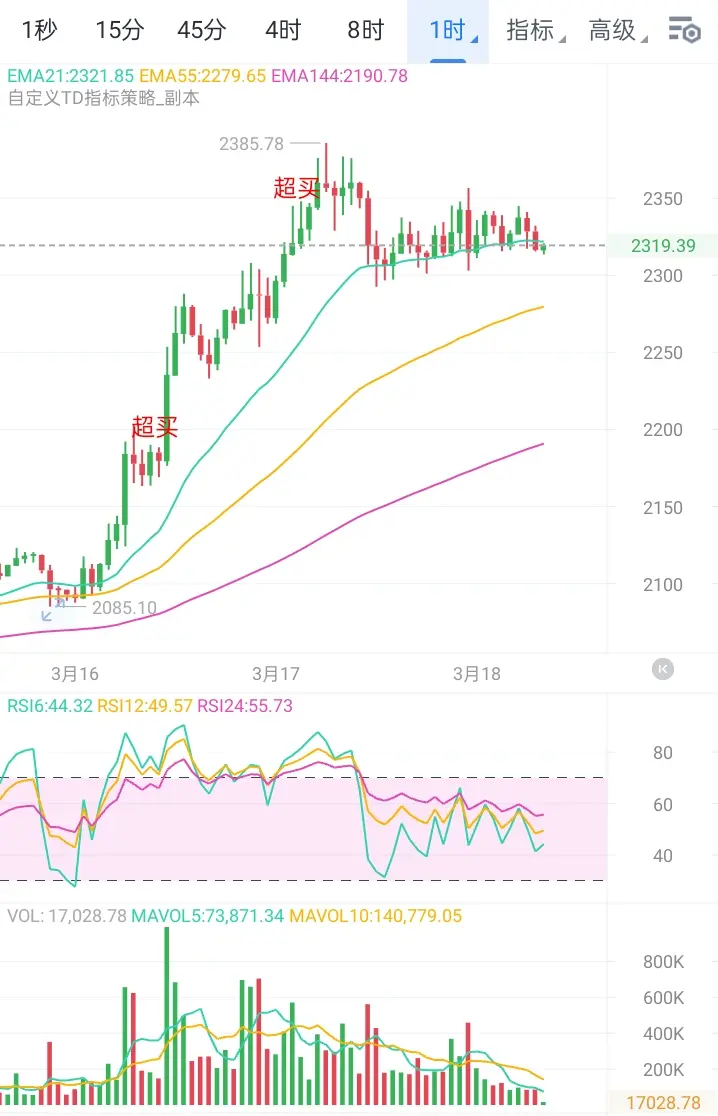Click the RSI axis value 80

click(662, 753)
